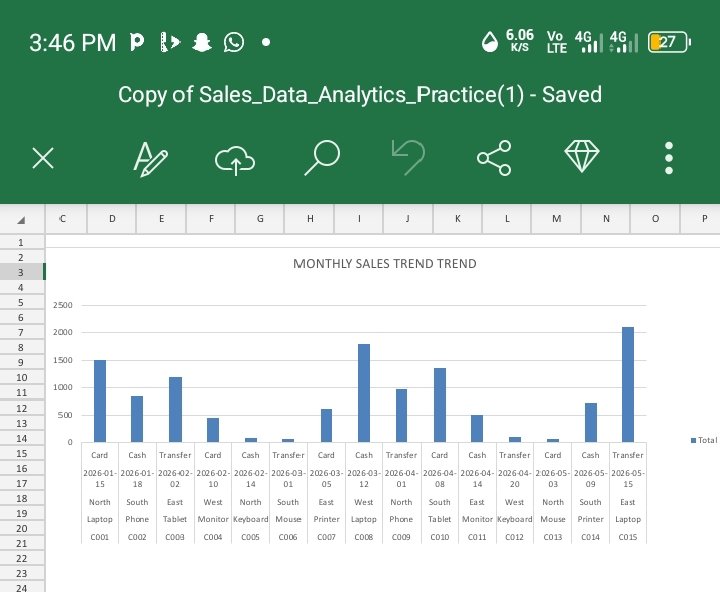720x592 pixels.
Task: Tap the undo arrow icon
Action: [x=408, y=158]
